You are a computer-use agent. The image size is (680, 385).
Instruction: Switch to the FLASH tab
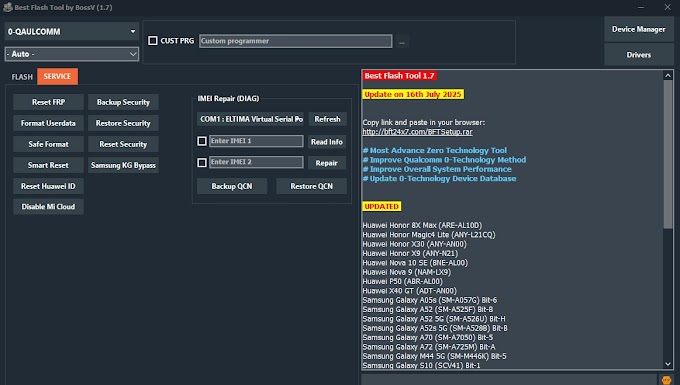[x=22, y=77]
